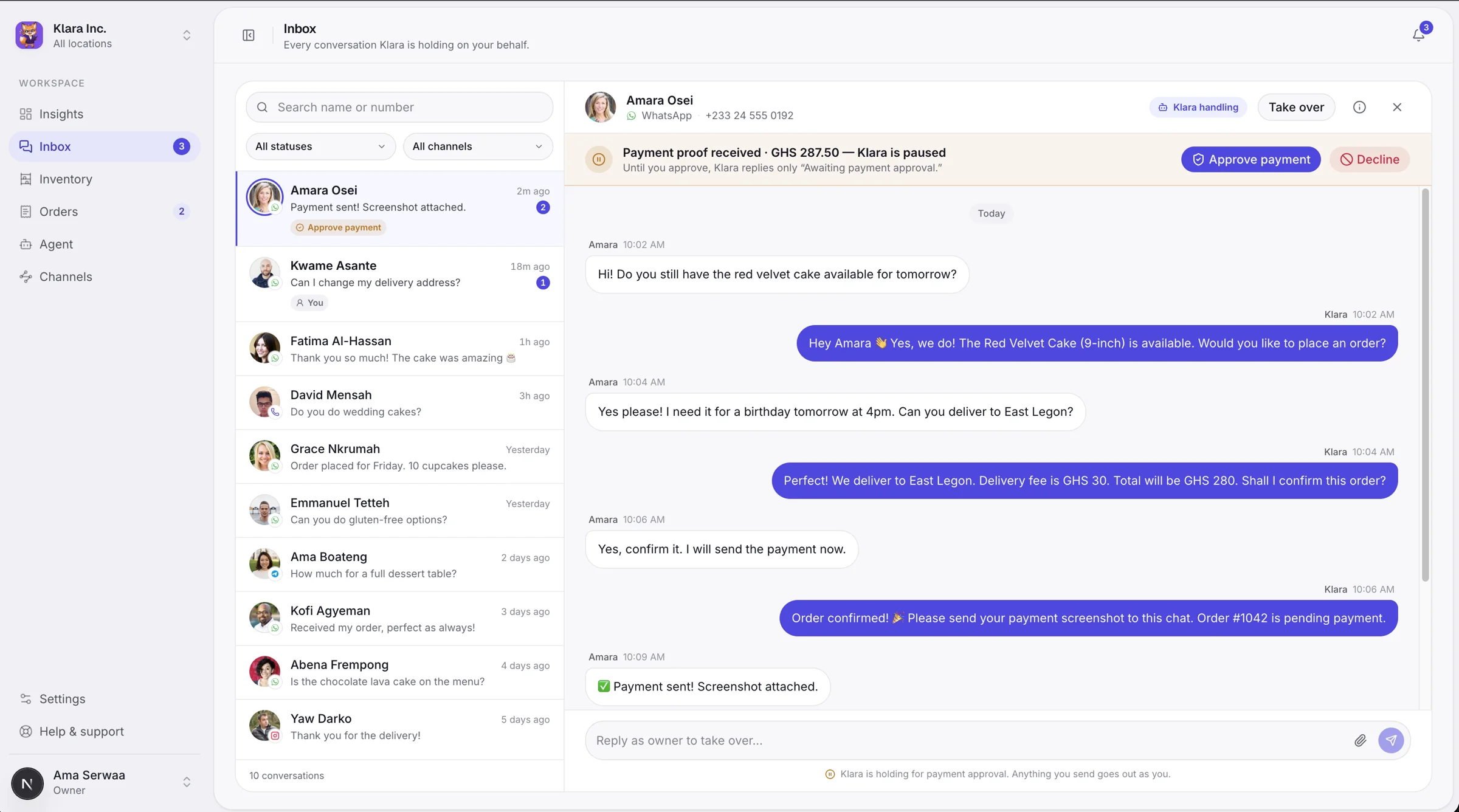
Task: Select the Inbox nav item
Action: [105, 146]
